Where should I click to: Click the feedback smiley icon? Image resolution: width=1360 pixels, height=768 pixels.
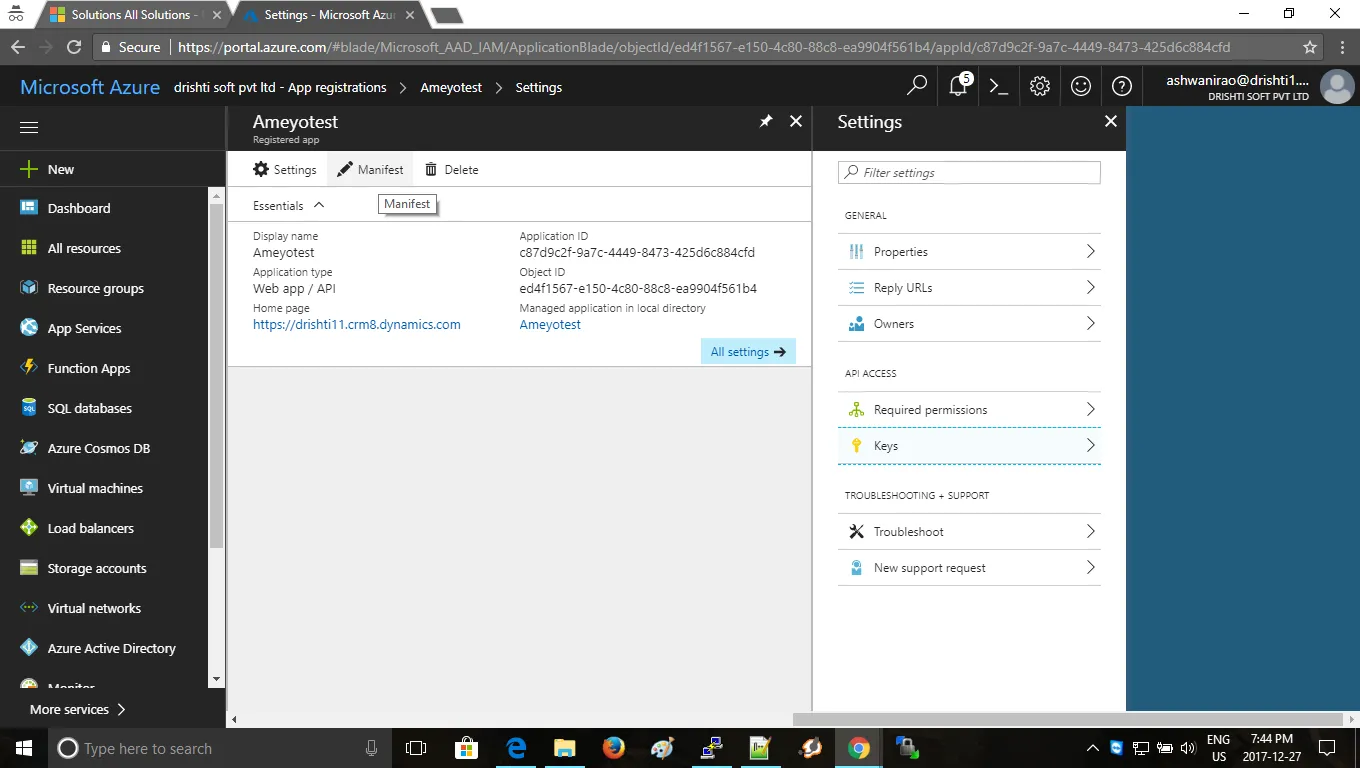click(1081, 87)
